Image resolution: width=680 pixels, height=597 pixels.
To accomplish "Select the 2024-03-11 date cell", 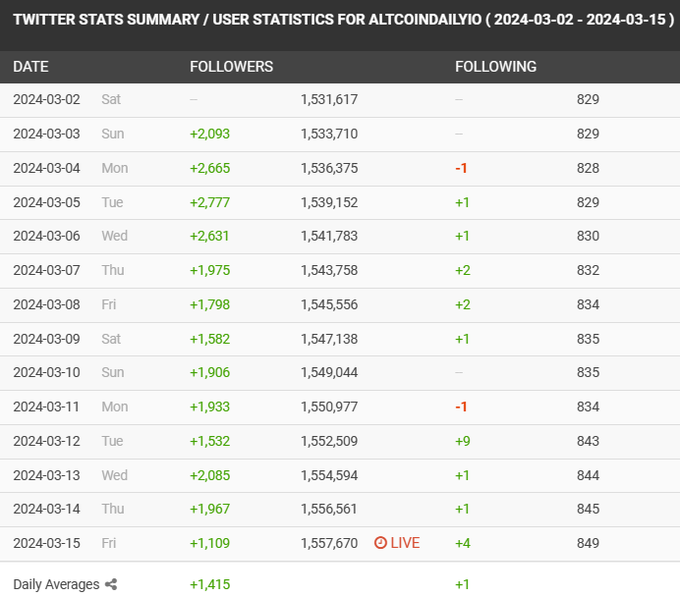I will point(46,407).
